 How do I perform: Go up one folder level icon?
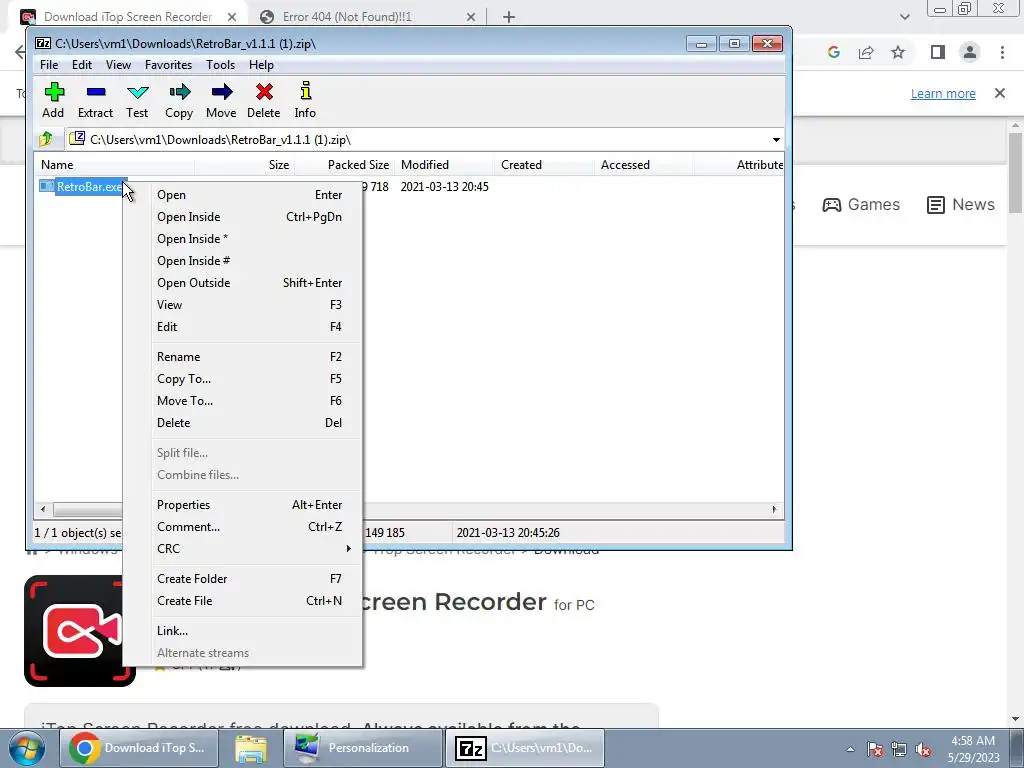point(46,139)
